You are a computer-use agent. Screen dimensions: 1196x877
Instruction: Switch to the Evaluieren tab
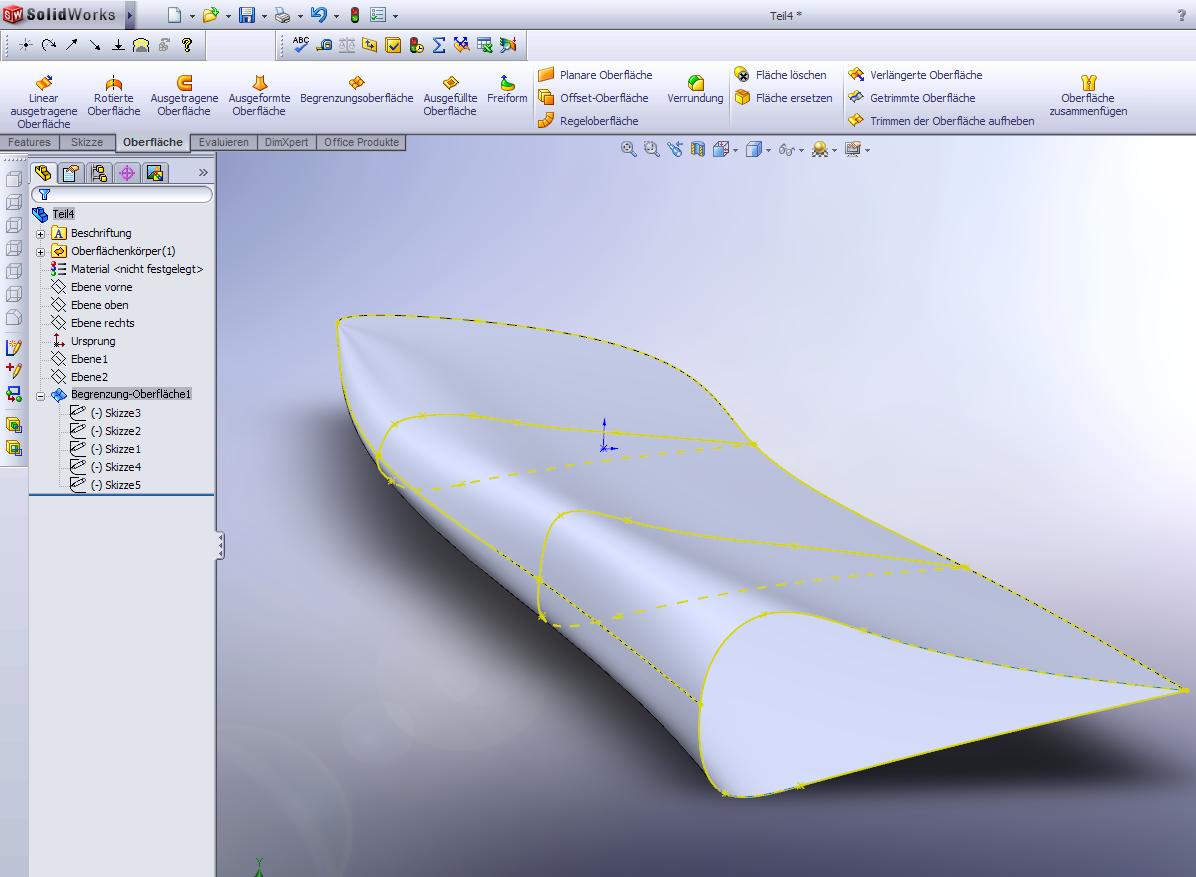coord(223,143)
